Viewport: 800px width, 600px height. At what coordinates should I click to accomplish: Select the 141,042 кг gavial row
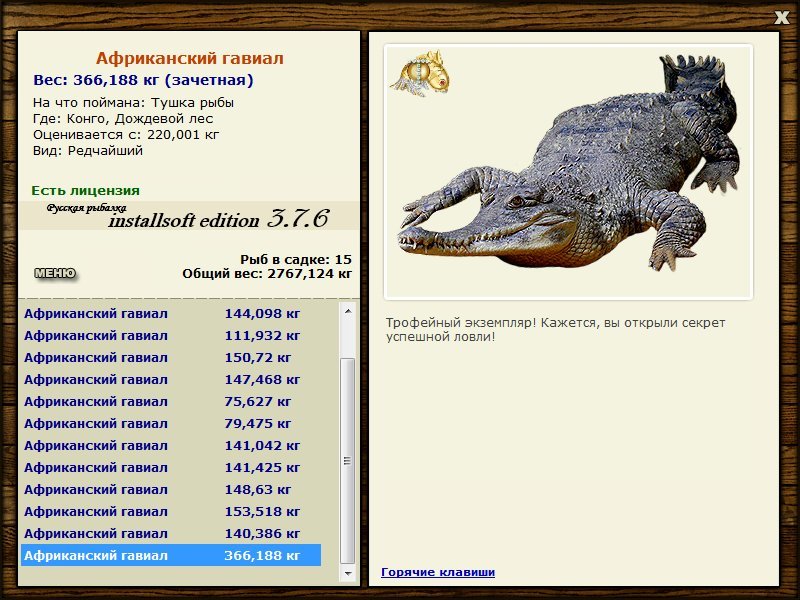pyautogui.click(x=171, y=445)
